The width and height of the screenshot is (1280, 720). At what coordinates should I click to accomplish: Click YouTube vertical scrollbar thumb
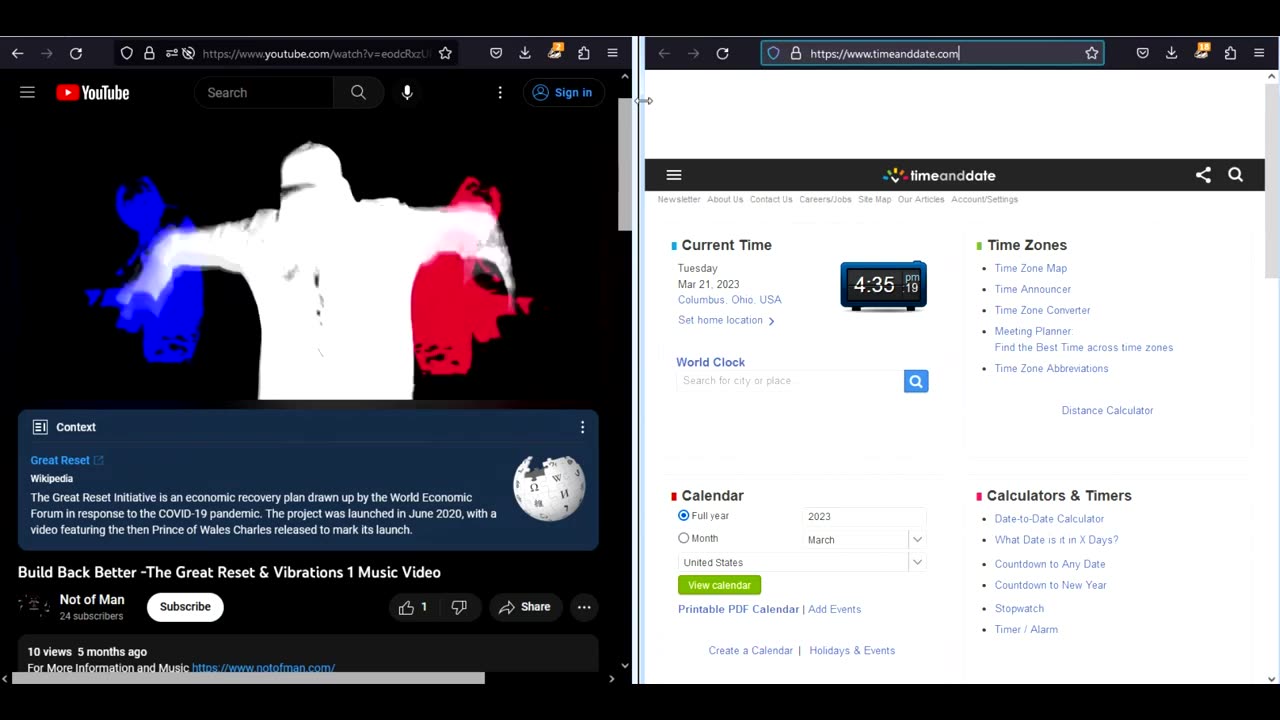tap(625, 165)
